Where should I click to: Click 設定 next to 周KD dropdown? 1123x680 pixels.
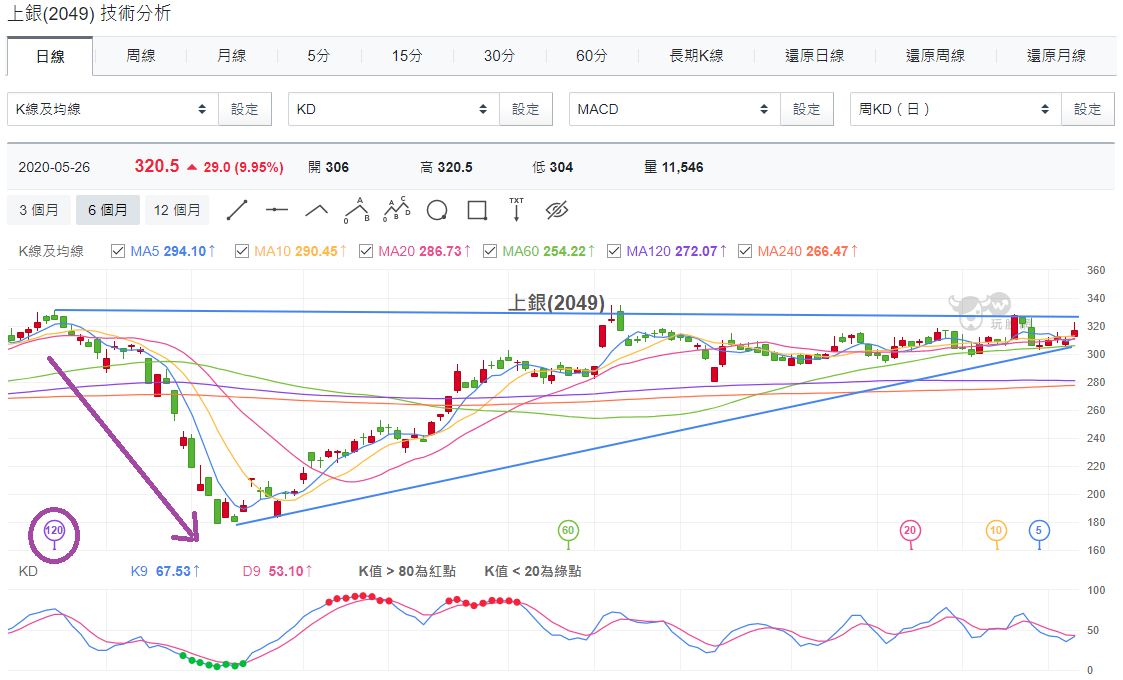click(x=1087, y=109)
